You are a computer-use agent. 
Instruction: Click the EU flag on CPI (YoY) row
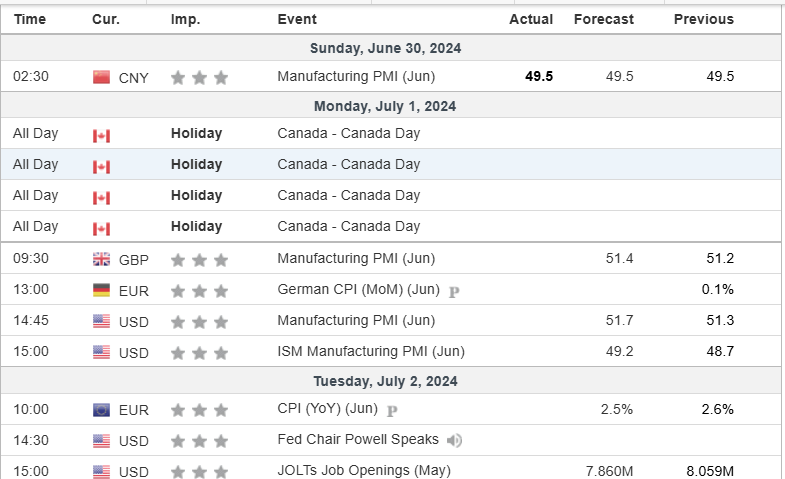tap(101, 410)
